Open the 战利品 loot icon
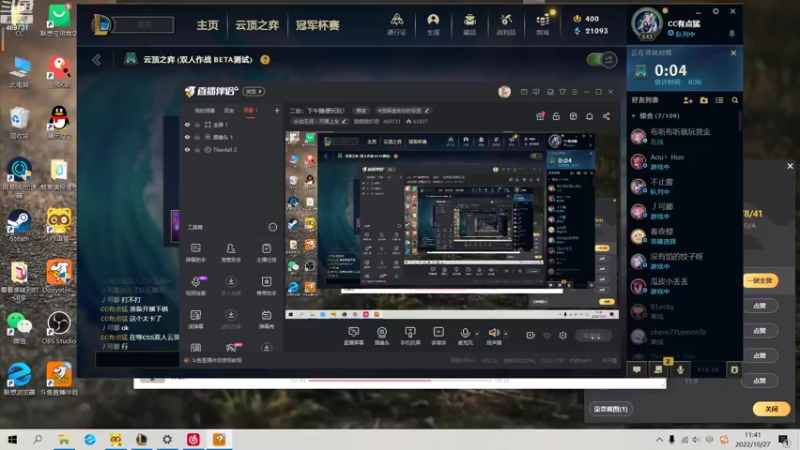 506,24
